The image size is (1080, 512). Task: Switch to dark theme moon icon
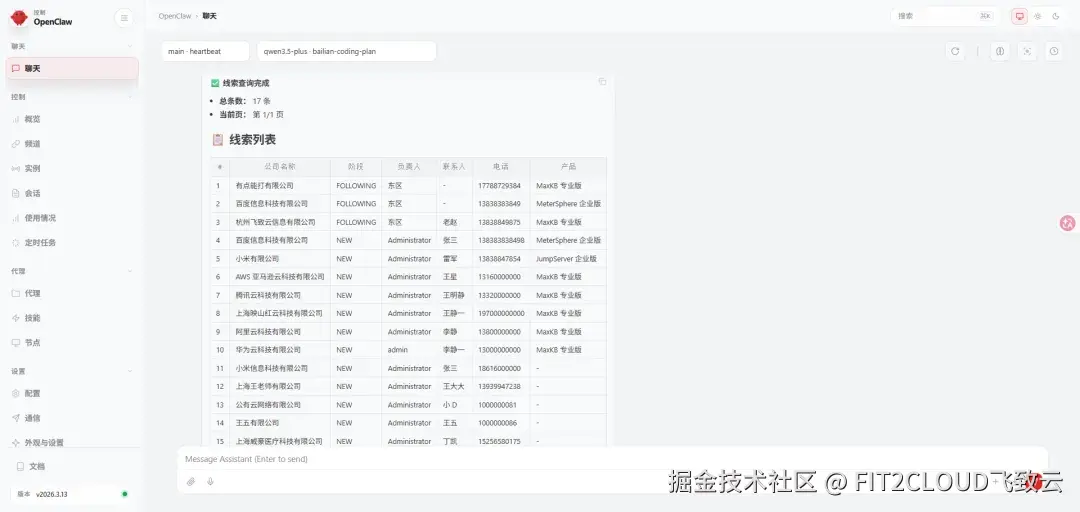click(x=1056, y=16)
